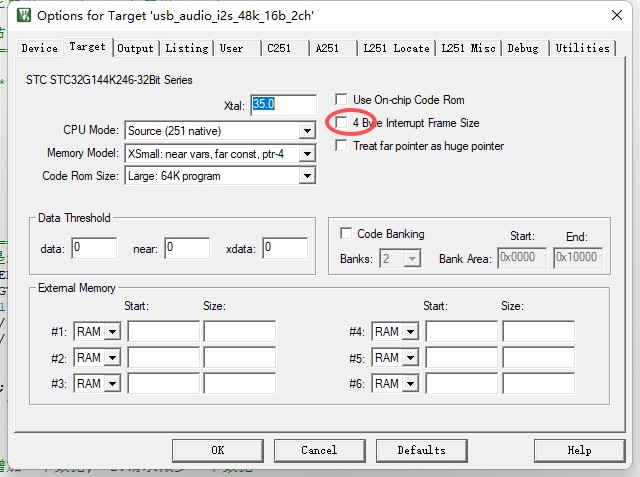
Task: Open the Banks count dropdown
Action: pos(400,258)
